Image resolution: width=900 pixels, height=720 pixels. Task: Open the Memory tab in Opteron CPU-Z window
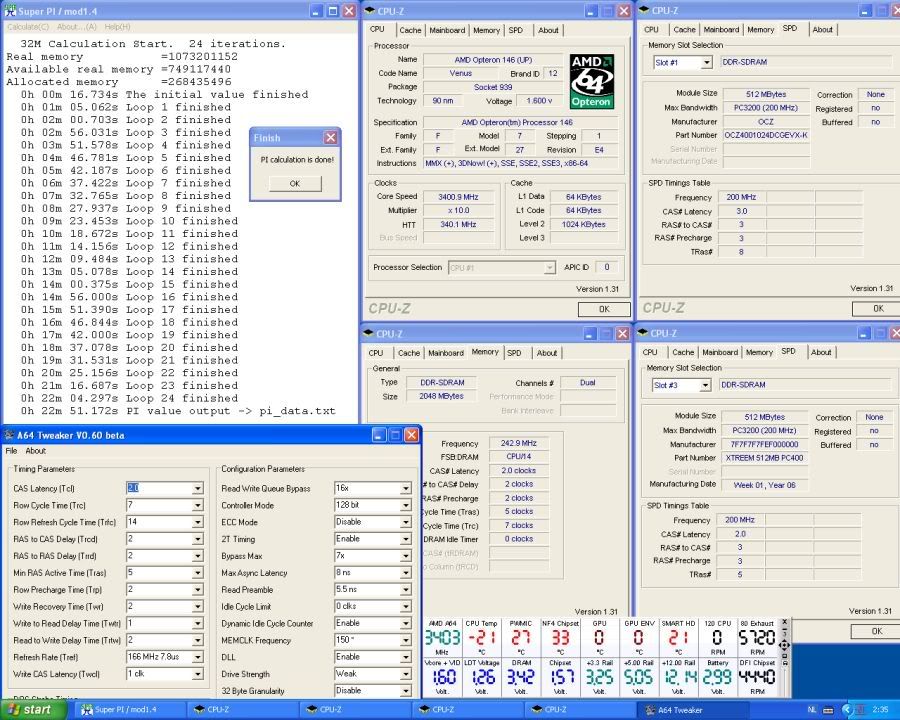click(486, 30)
